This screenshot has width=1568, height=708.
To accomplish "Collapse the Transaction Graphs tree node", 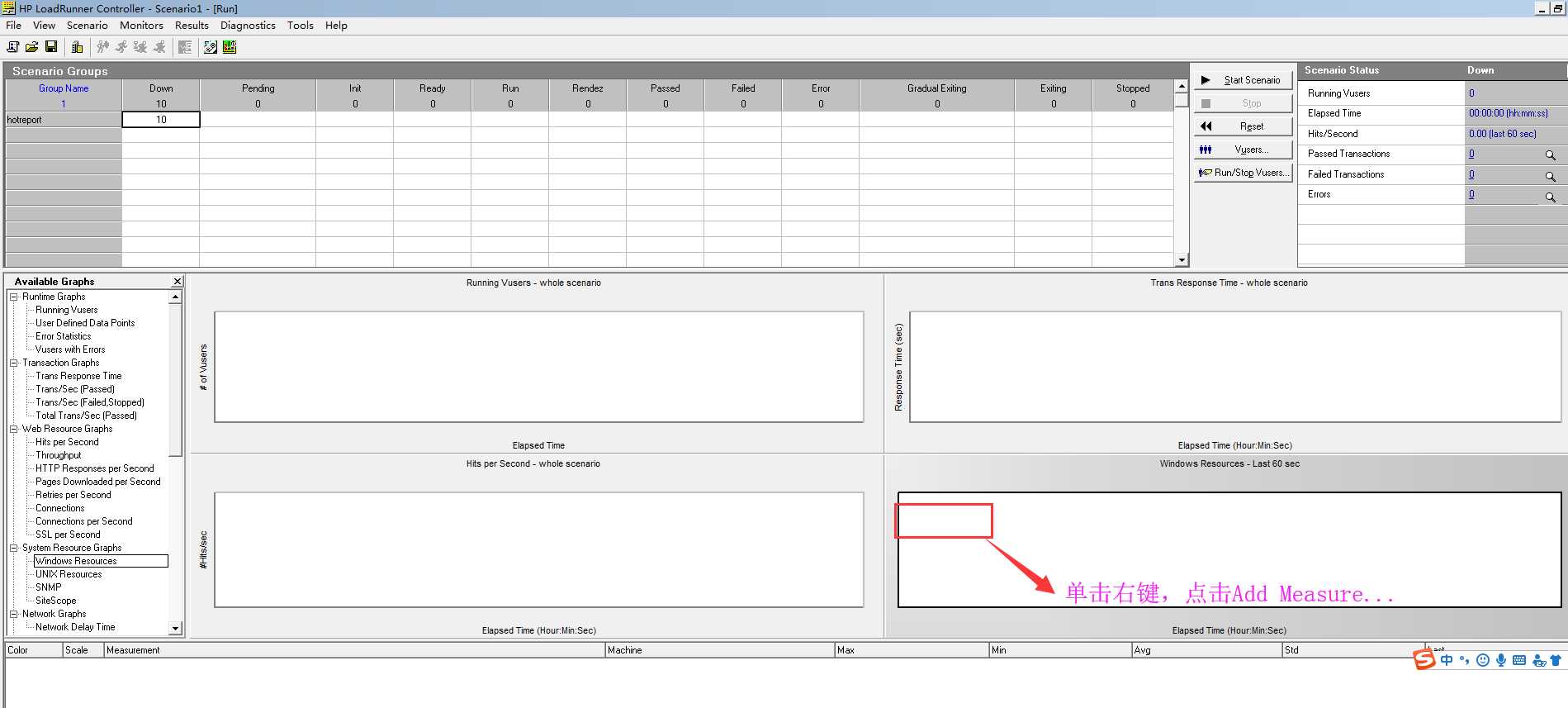I will (14, 363).
